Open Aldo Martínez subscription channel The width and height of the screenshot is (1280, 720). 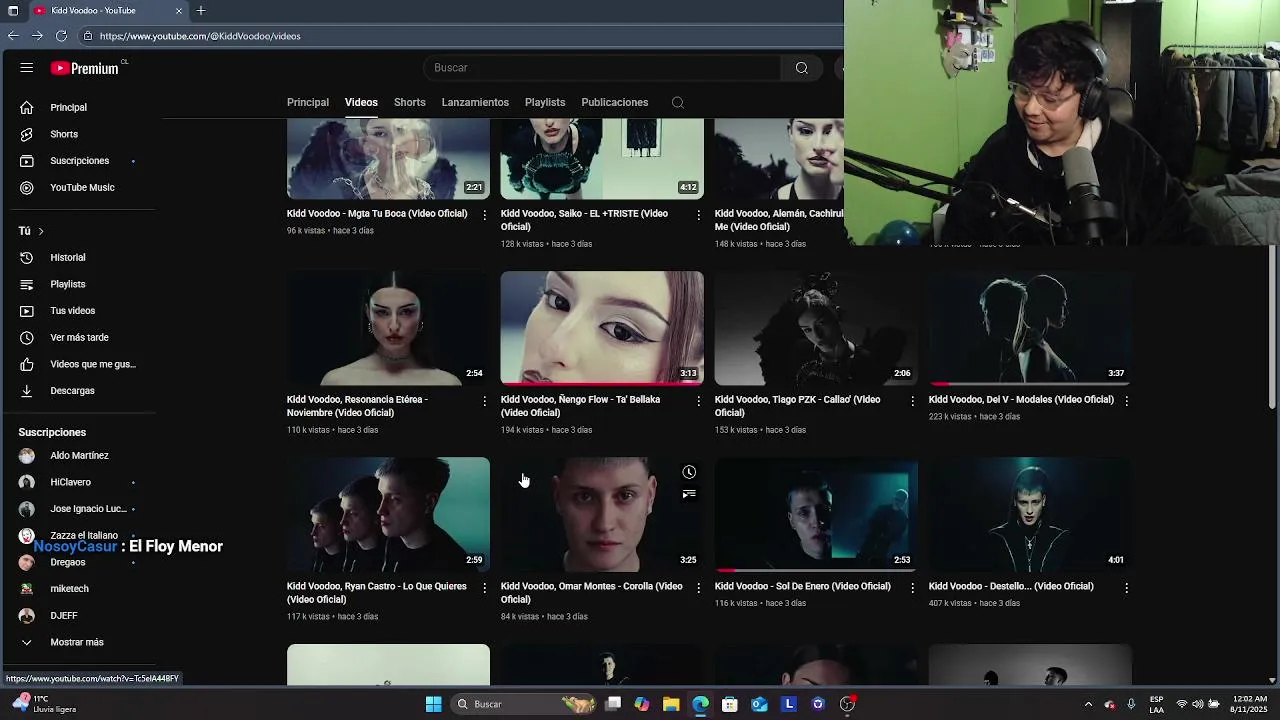78,455
